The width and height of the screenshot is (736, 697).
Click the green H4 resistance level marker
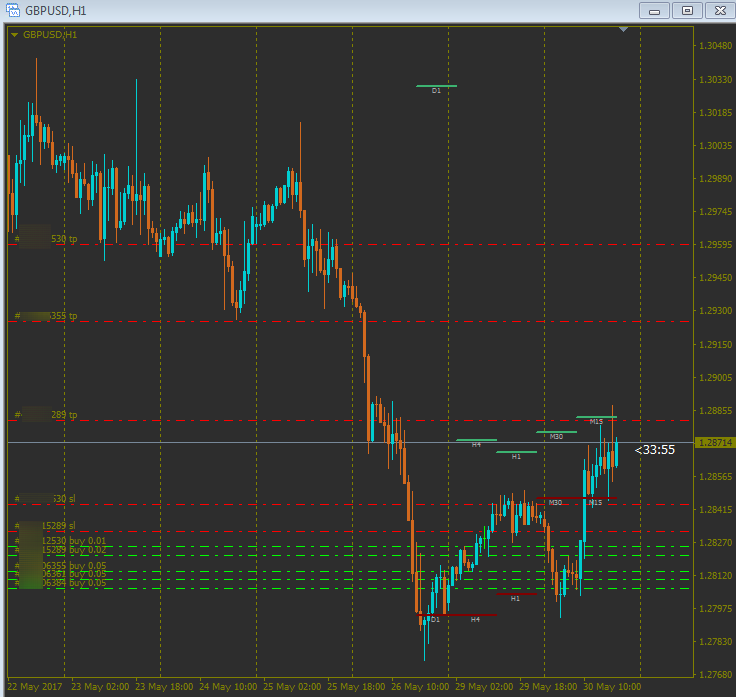point(476,440)
